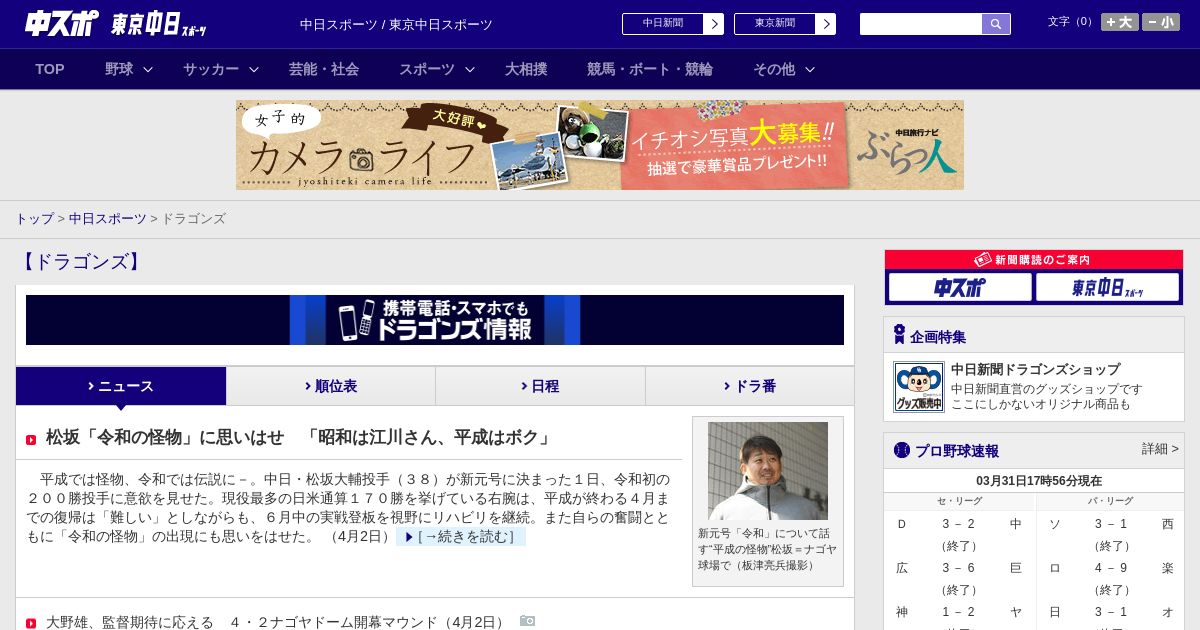Open the その他 menu item
The height and width of the screenshot is (630, 1200).
pos(774,69)
